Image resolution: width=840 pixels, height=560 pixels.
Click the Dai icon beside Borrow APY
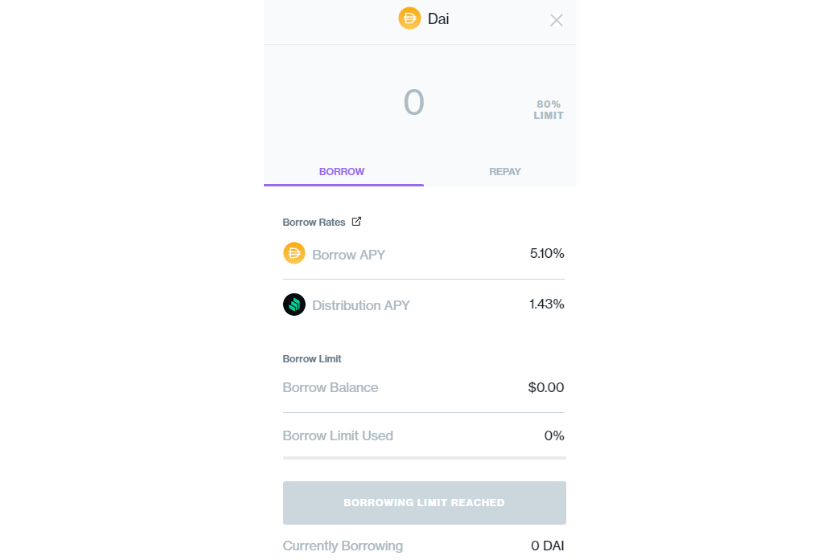point(294,253)
